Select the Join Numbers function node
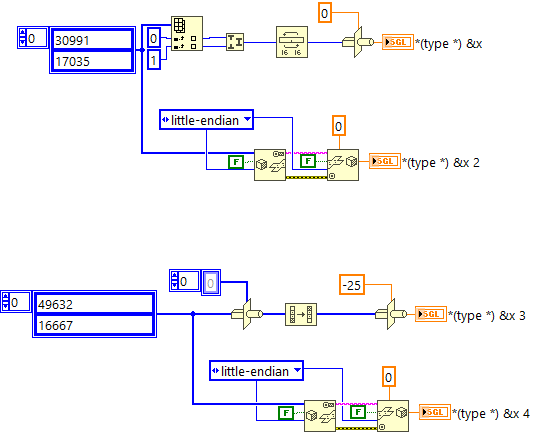546x447 pixels. (235, 42)
